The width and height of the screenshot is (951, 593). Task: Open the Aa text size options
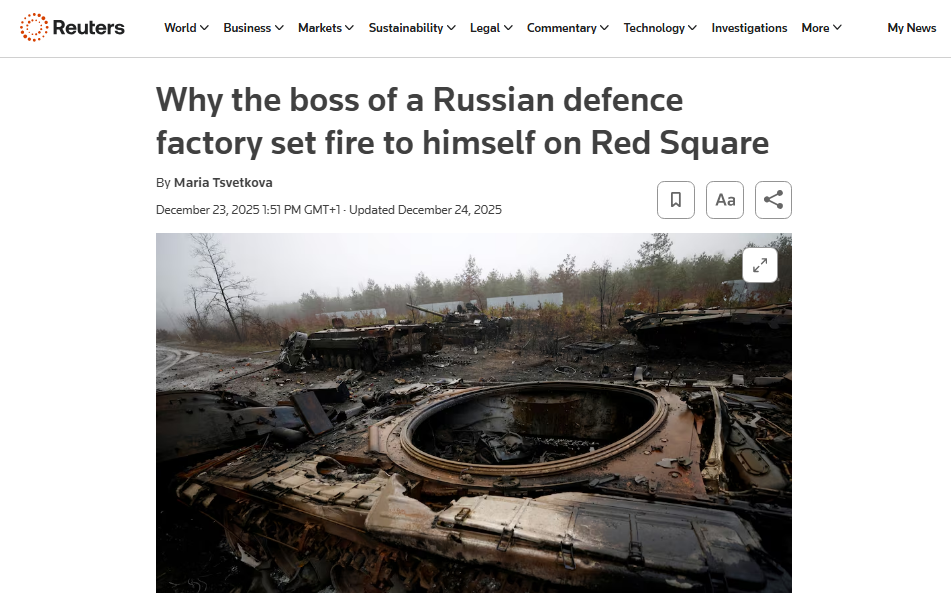point(725,199)
